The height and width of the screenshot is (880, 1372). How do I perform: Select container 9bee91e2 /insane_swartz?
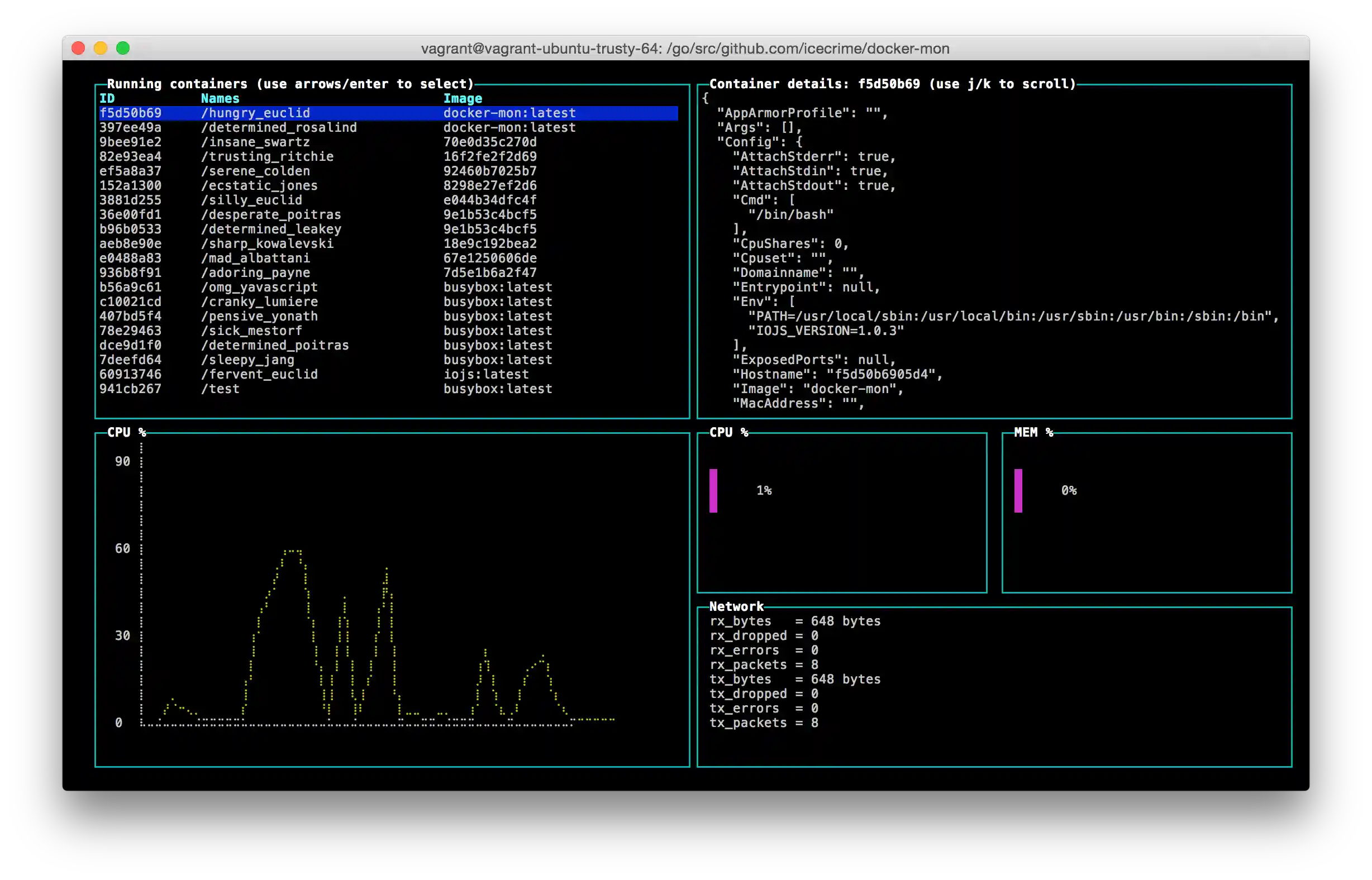click(x=255, y=142)
